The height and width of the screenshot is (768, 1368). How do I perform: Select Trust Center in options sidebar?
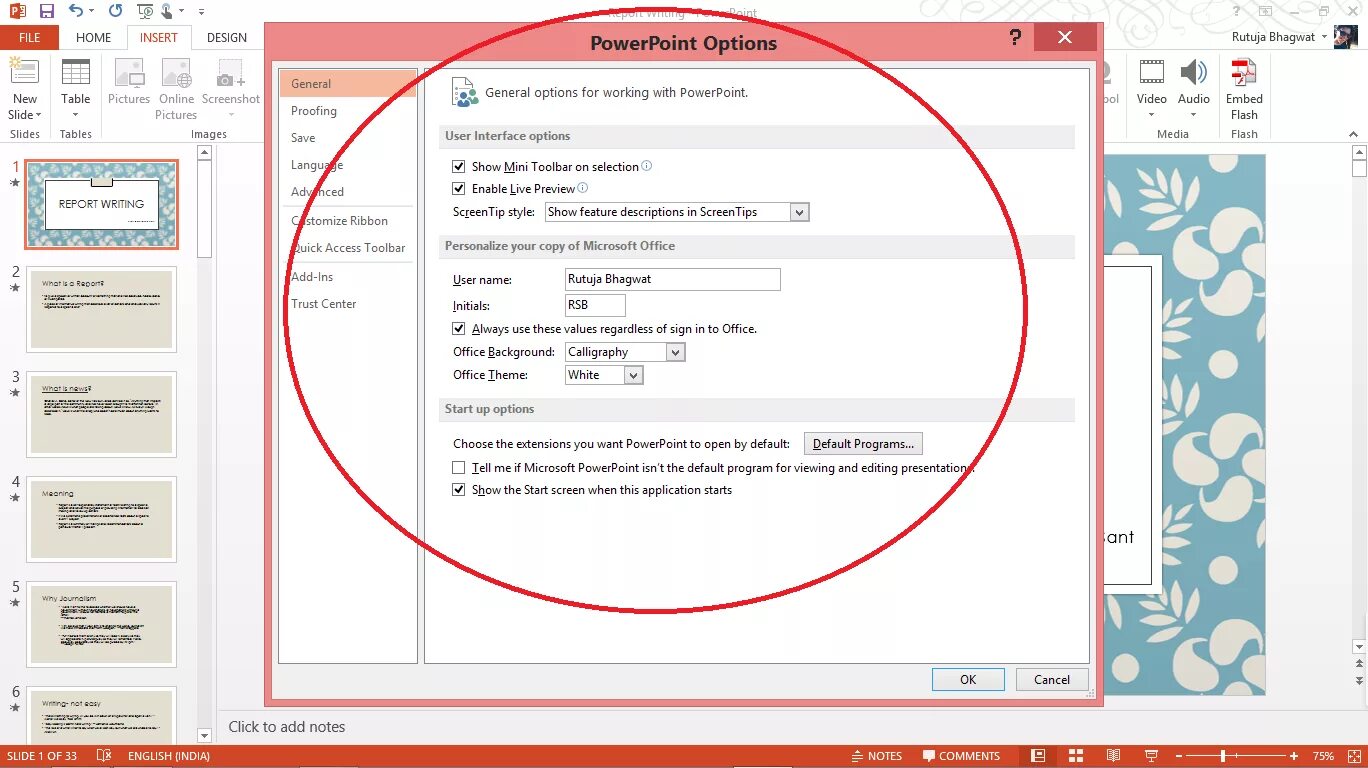(x=323, y=304)
